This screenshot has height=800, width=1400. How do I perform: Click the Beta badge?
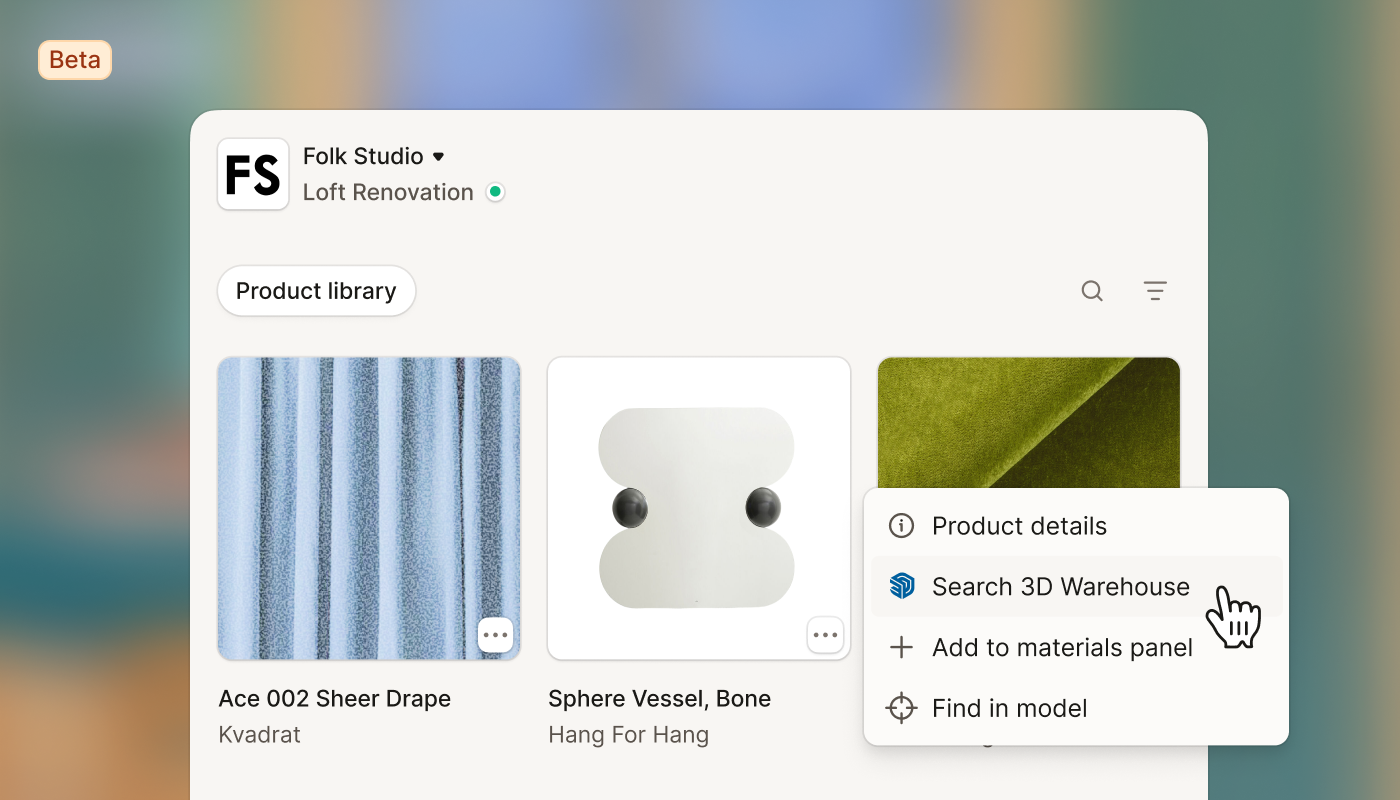pyautogui.click(x=75, y=60)
